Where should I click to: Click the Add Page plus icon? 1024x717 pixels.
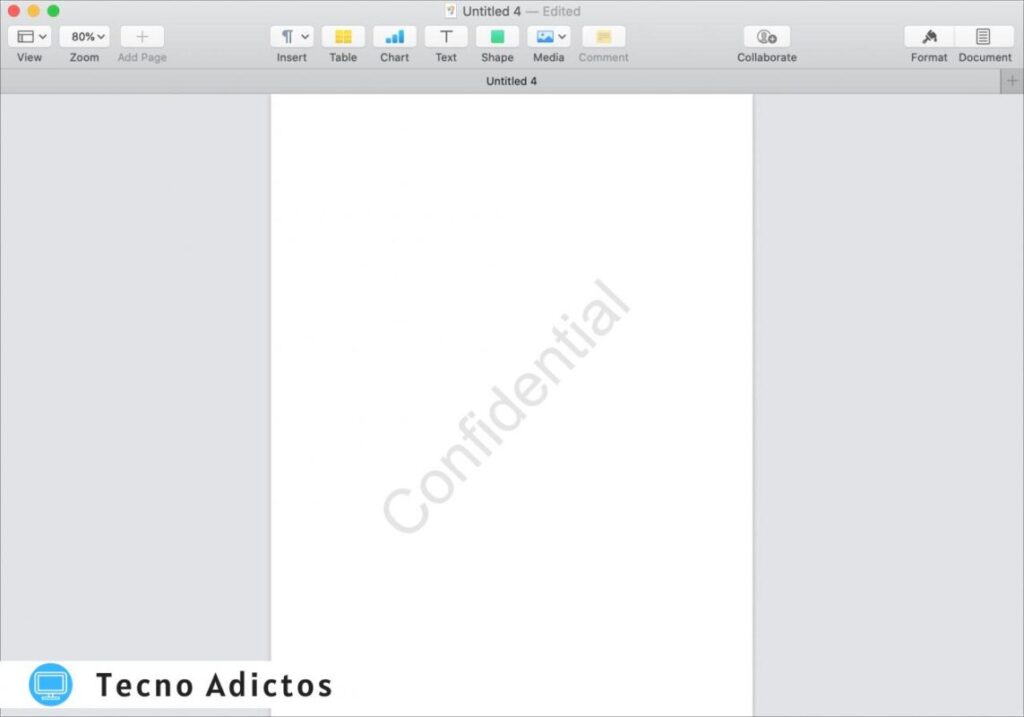click(142, 37)
